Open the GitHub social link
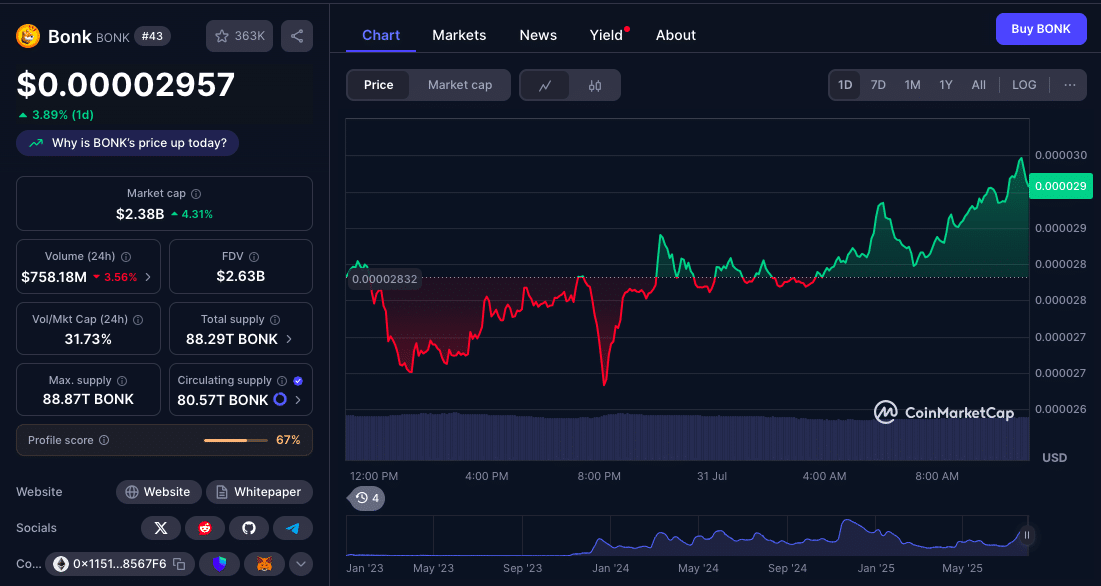1101x586 pixels. click(249, 528)
